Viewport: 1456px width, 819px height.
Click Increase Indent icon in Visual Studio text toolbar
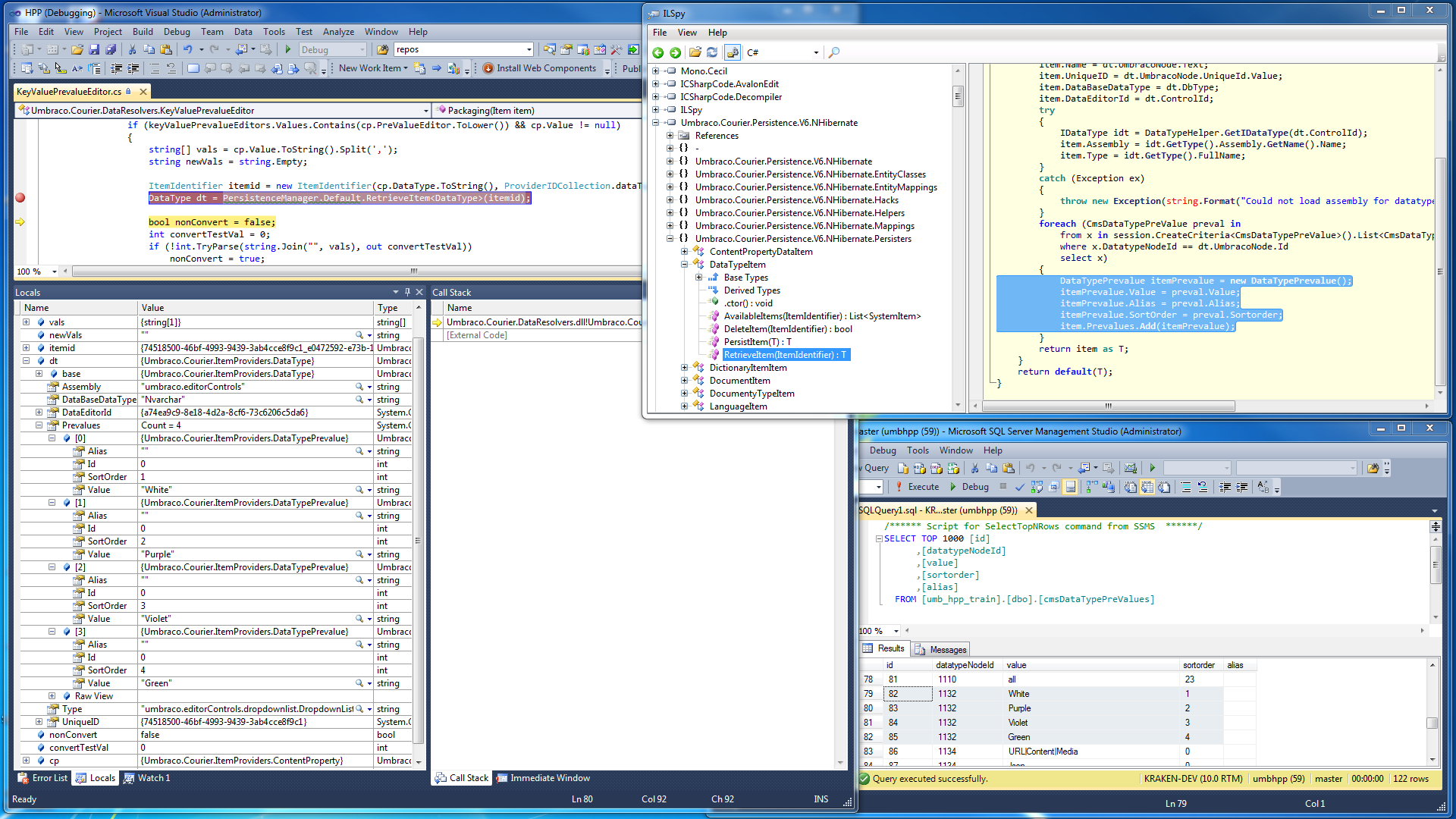click(x=133, y=69)
